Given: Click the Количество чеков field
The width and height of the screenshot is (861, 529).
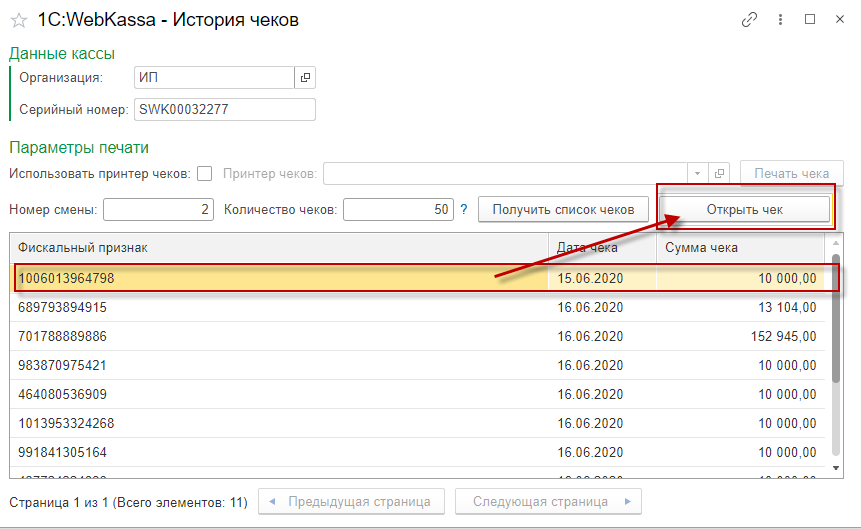Looking at the screenshot, I should coord(398,209).
